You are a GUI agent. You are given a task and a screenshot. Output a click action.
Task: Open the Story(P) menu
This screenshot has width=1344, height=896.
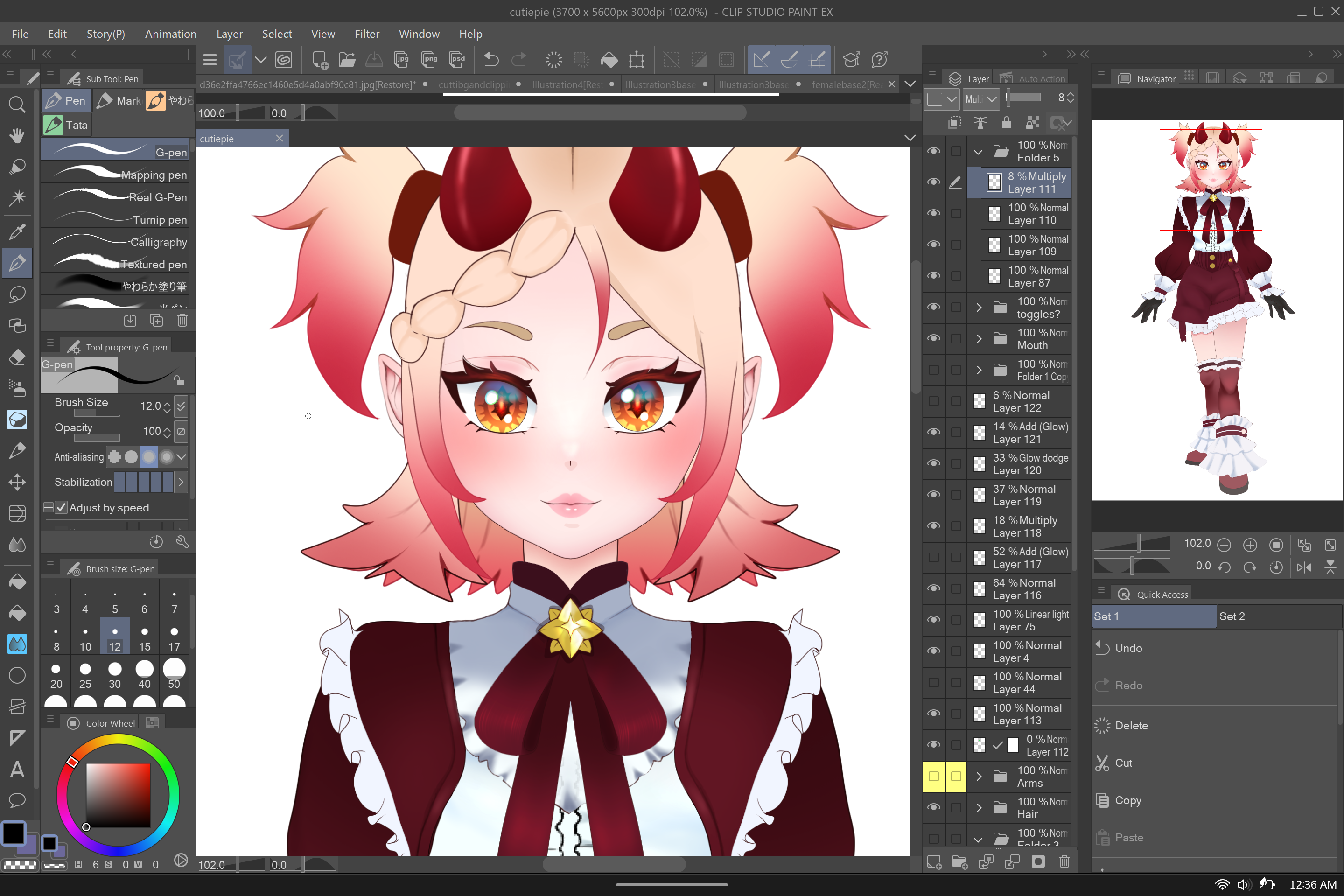coord(106,34)
